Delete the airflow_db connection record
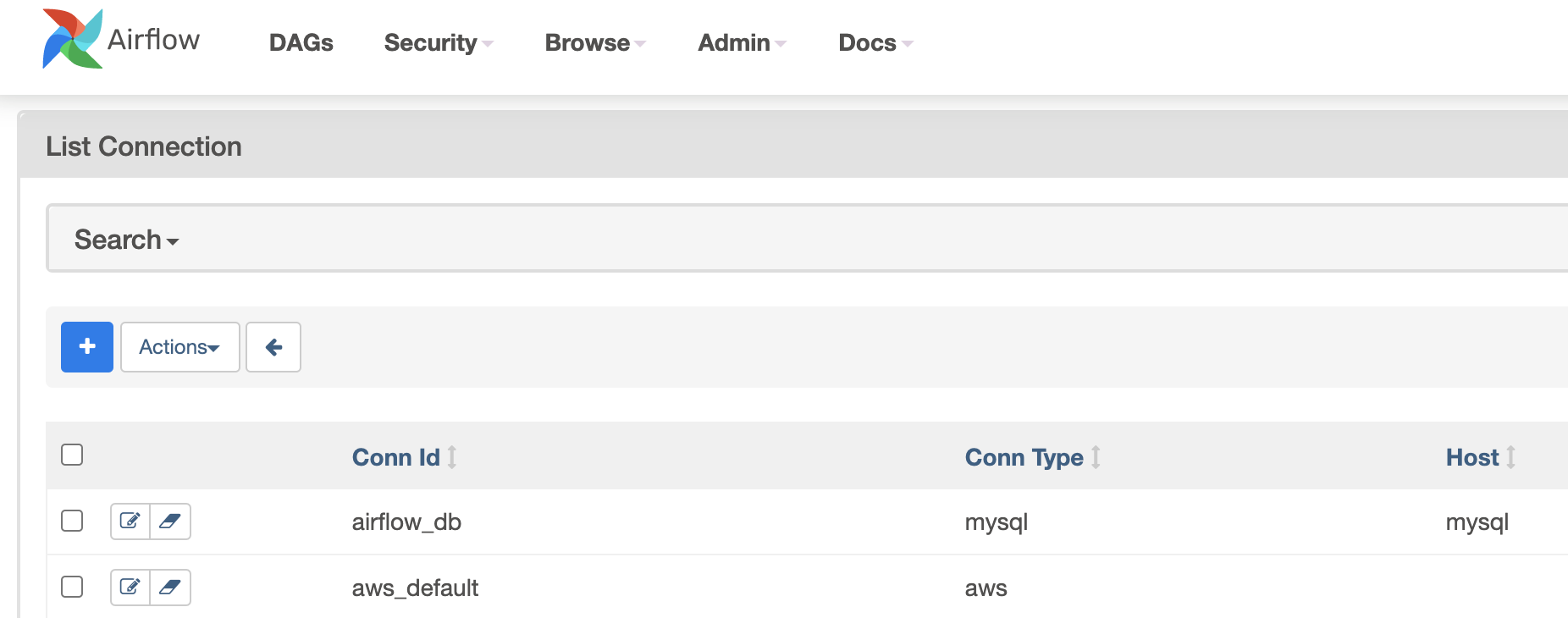Viewport: 1568px width, 618px height. pyautogui.click(x=170, y=521)
